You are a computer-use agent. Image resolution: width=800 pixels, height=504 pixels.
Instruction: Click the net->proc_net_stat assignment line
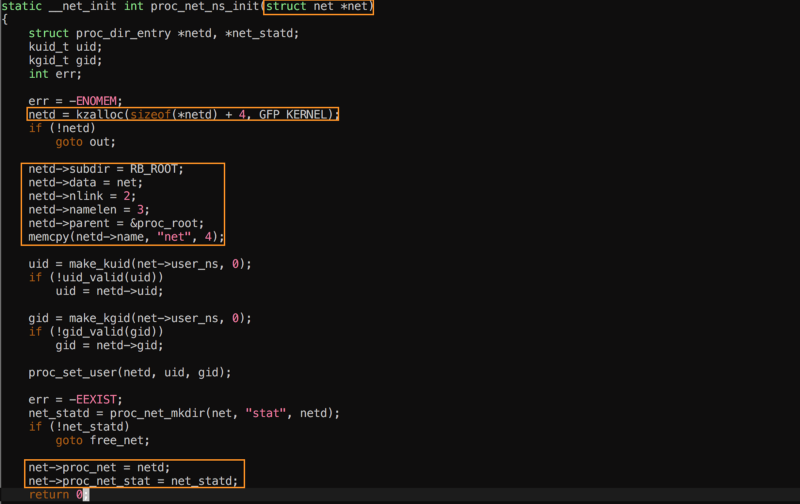click(133, 480)
